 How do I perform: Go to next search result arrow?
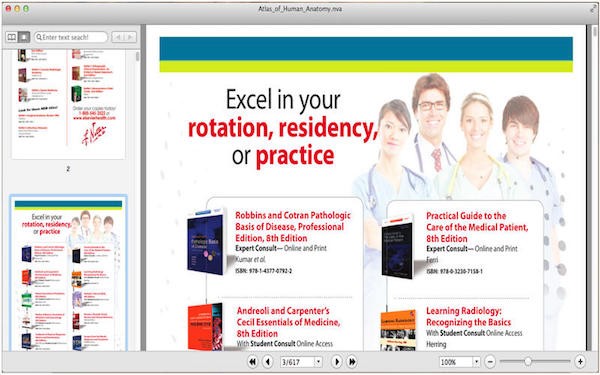[130, 37]
